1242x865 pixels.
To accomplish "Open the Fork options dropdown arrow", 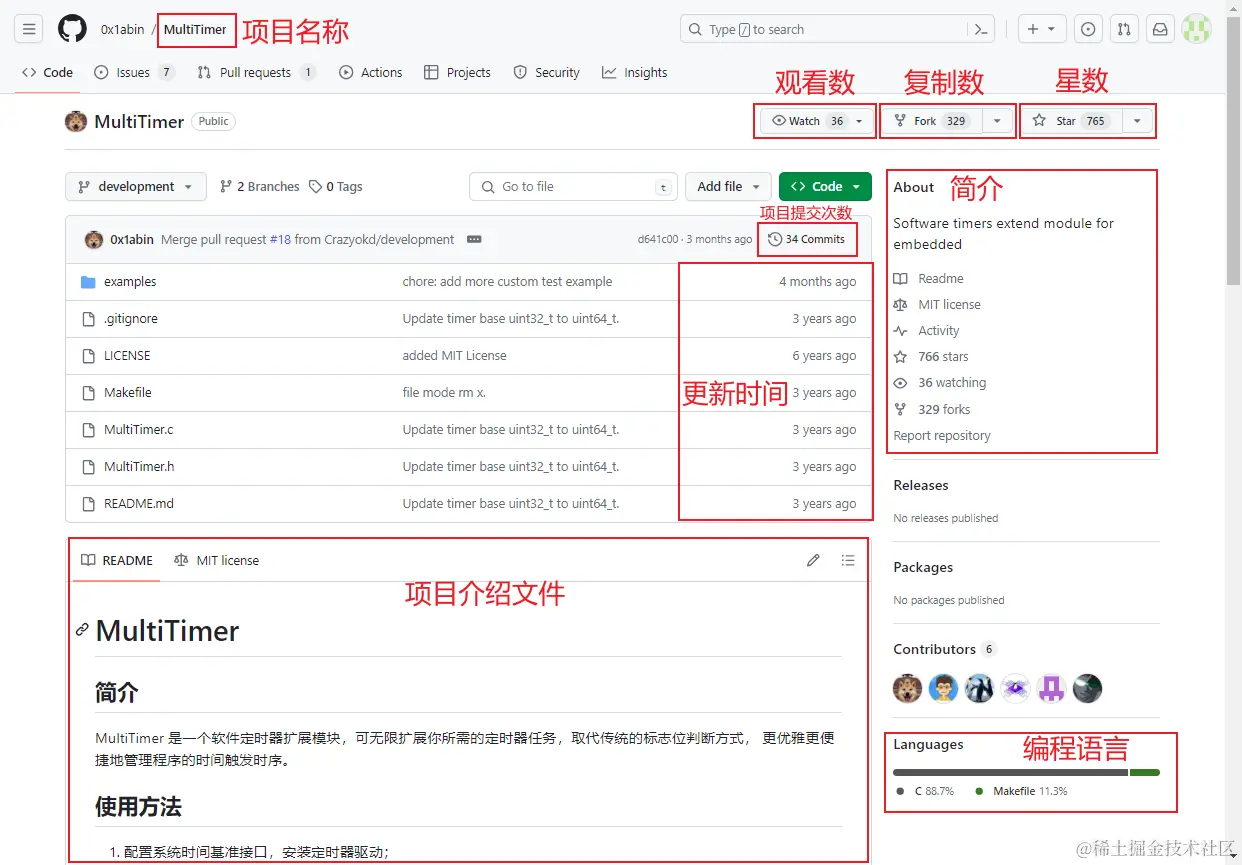I will (997, 121).
